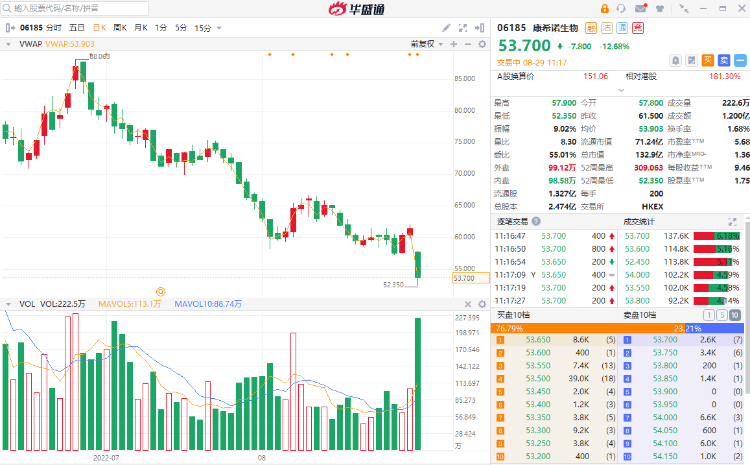The height and width of the screenshot is (465, 750).
Task: Collapse VWAP indicator triangle
Action: click(9, 44)
